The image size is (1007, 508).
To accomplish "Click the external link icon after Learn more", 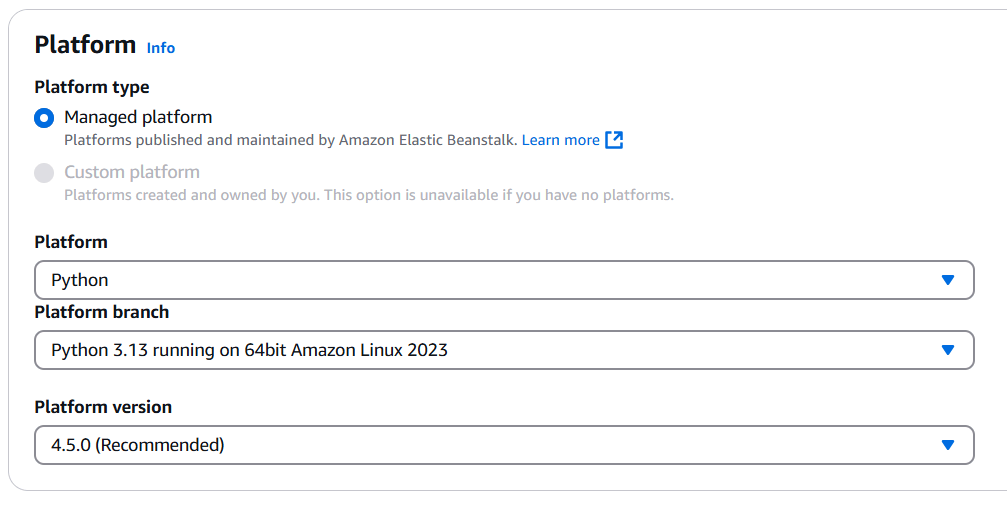I will (614, 140).
